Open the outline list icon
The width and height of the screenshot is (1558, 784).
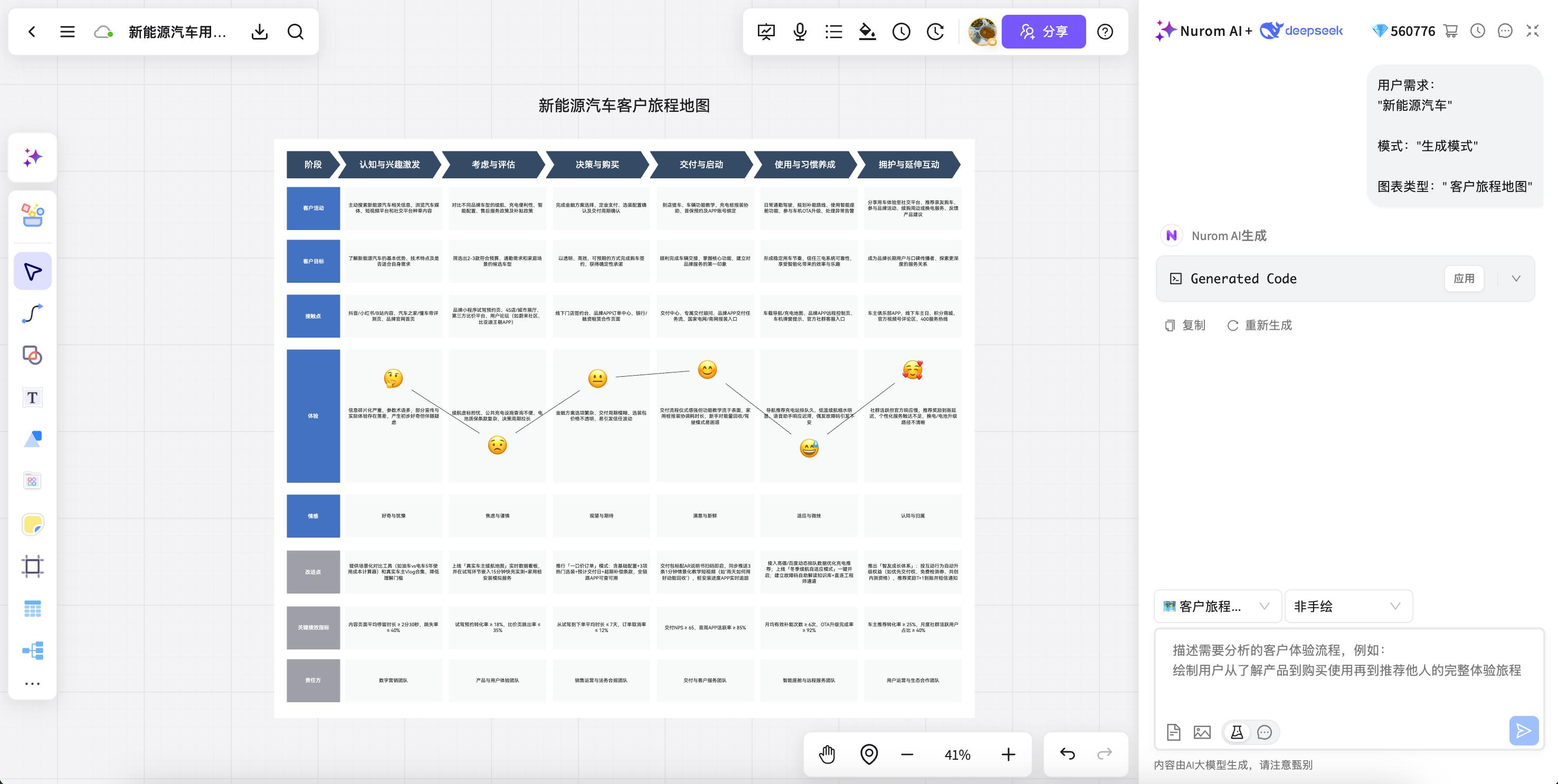[x=833, y=32]
